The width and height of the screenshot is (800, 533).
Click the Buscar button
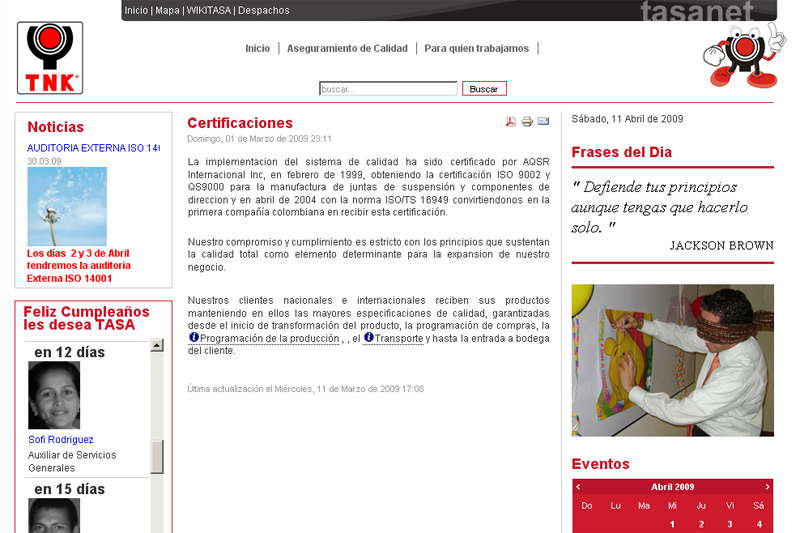tap(484, 89)
